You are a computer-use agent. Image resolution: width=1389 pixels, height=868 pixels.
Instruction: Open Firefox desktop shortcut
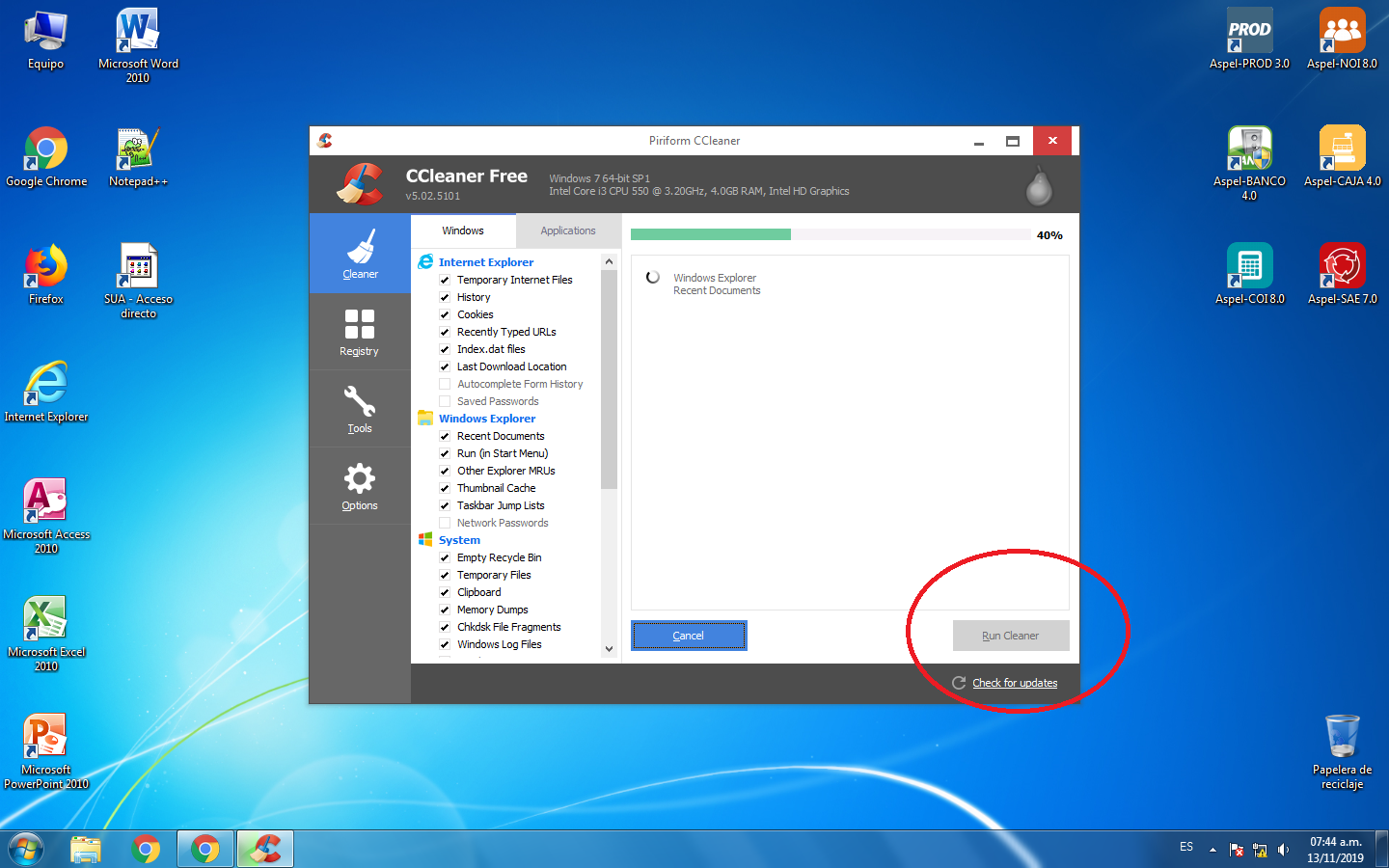pos(45,276)
